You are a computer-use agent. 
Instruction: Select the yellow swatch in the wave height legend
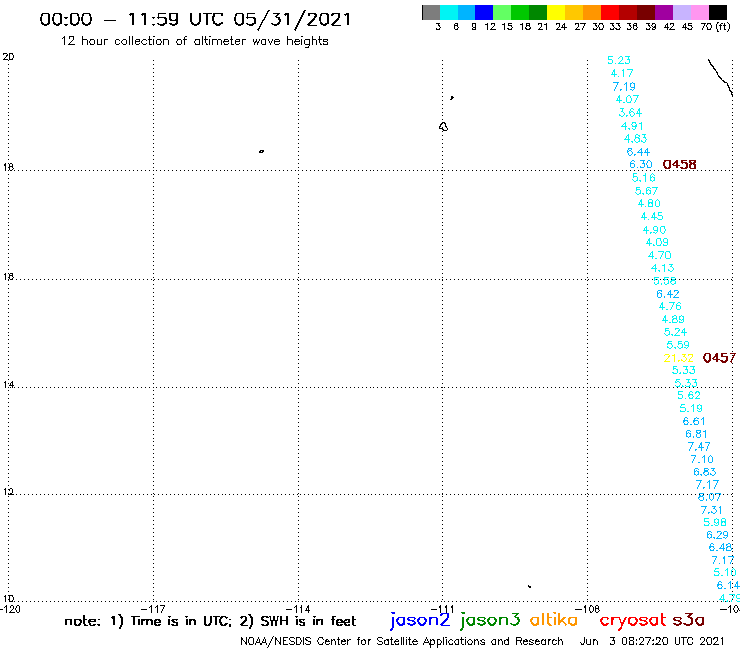point(556,12)
